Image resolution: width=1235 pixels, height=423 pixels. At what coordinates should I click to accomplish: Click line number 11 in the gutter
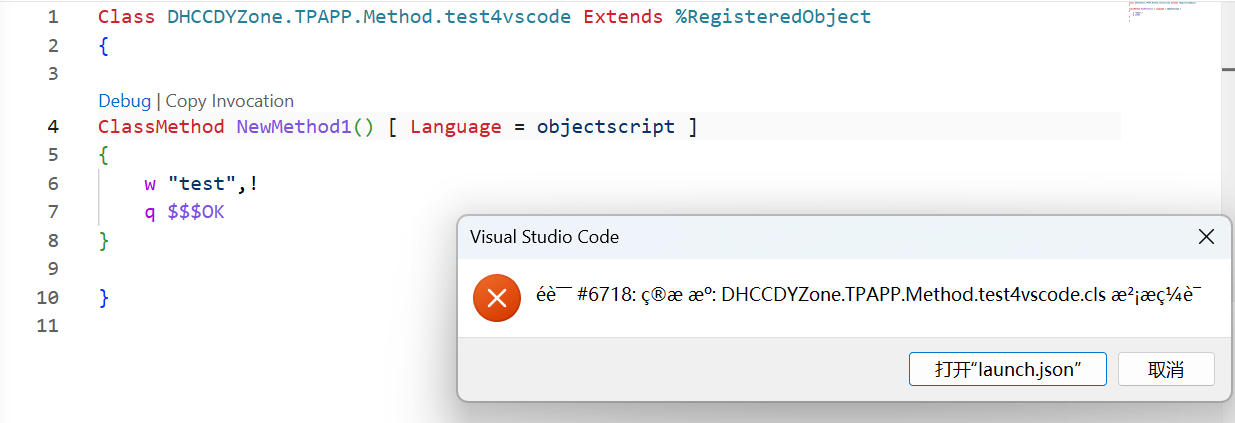[47, 326]
